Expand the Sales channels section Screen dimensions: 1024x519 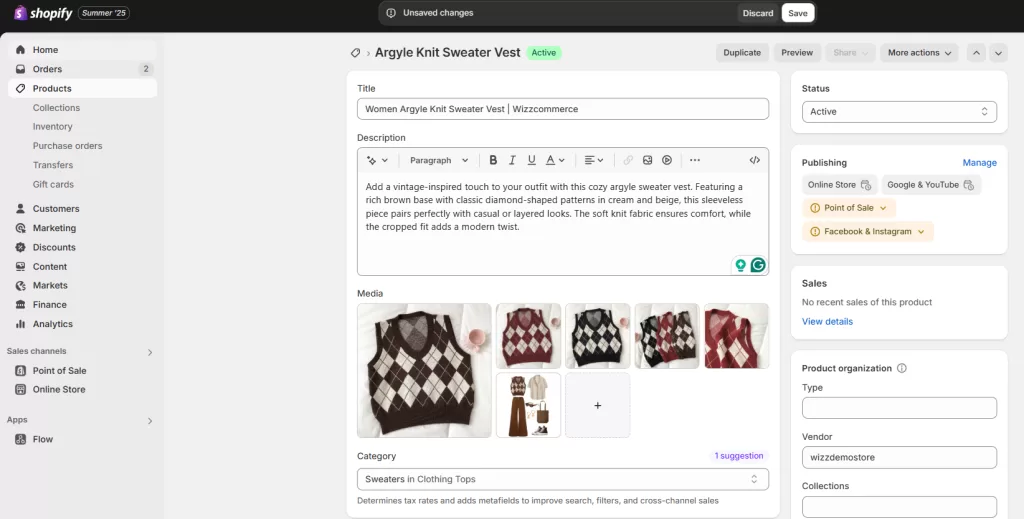point(150,353)
